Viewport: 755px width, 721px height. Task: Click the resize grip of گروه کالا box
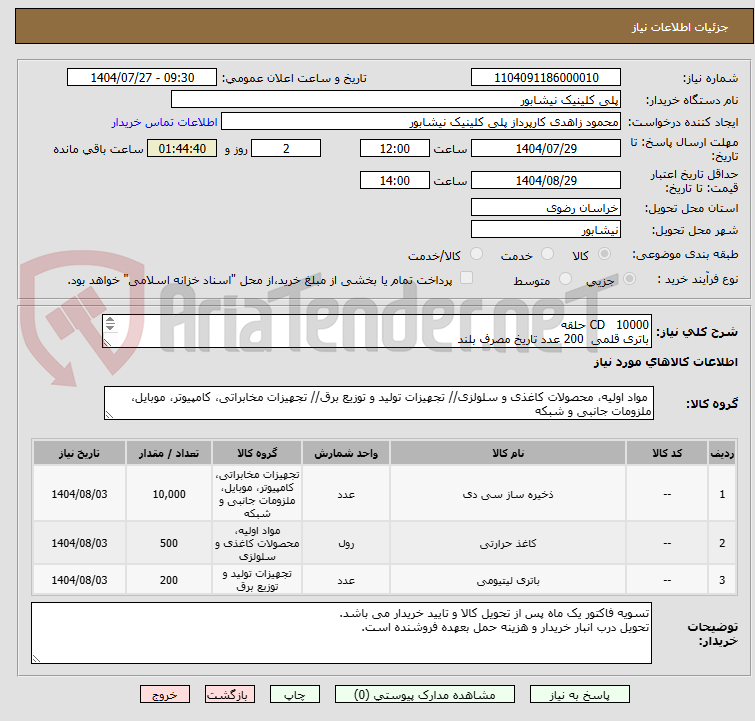tap(109, 415)
